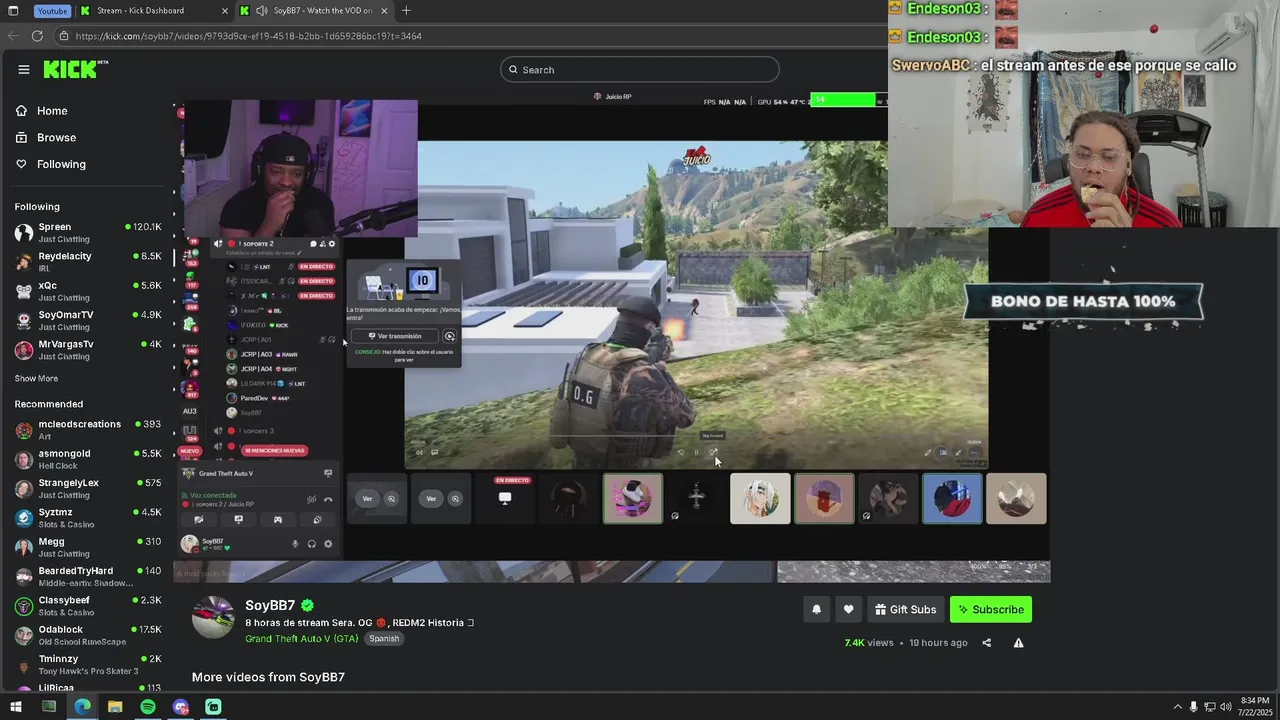The width and height of the screenshot is (1280, 720).
Task: Open Reydelacity's channel from the Following list
Action: pos(88,261)
